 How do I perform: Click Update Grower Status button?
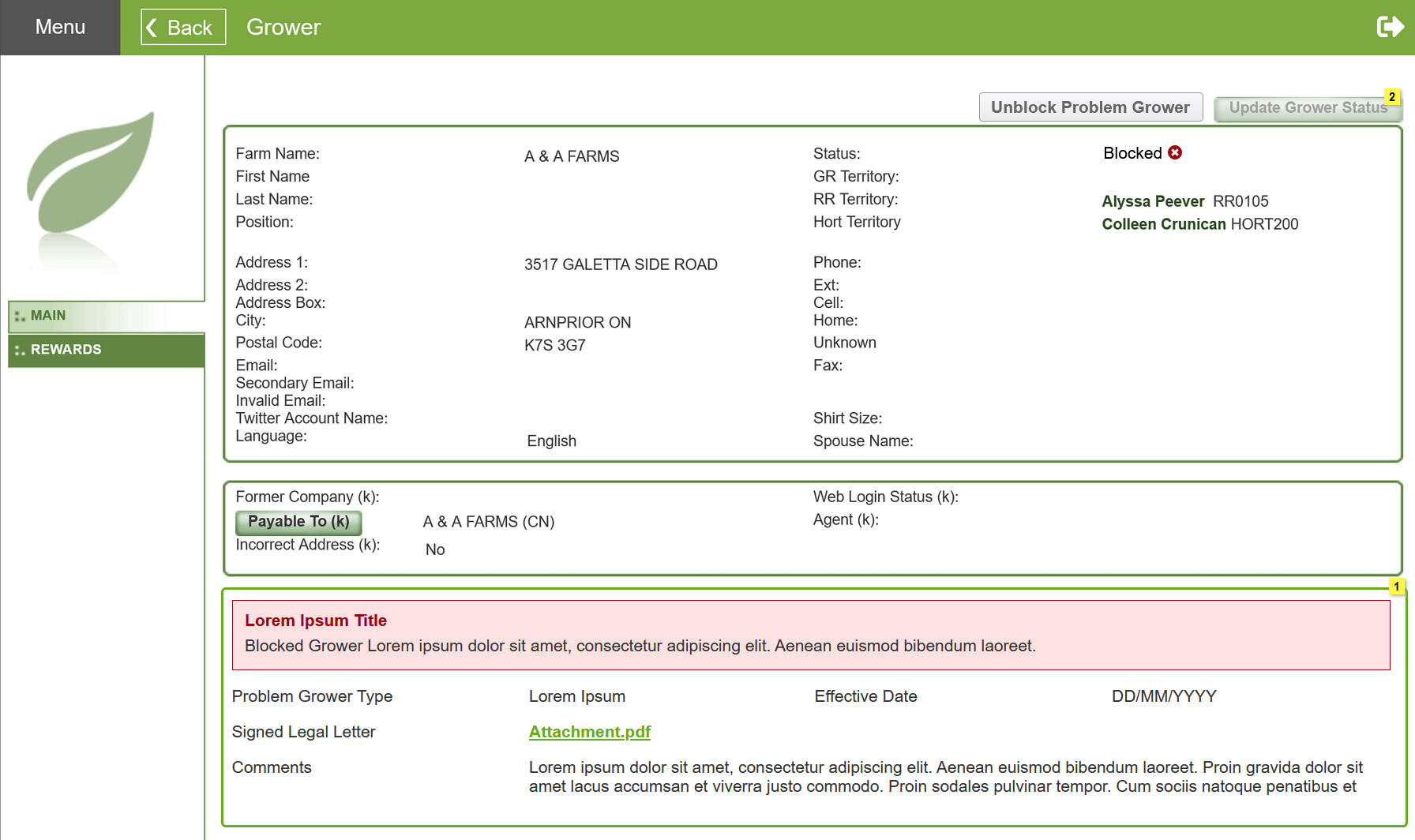[x=1307, y=108]
